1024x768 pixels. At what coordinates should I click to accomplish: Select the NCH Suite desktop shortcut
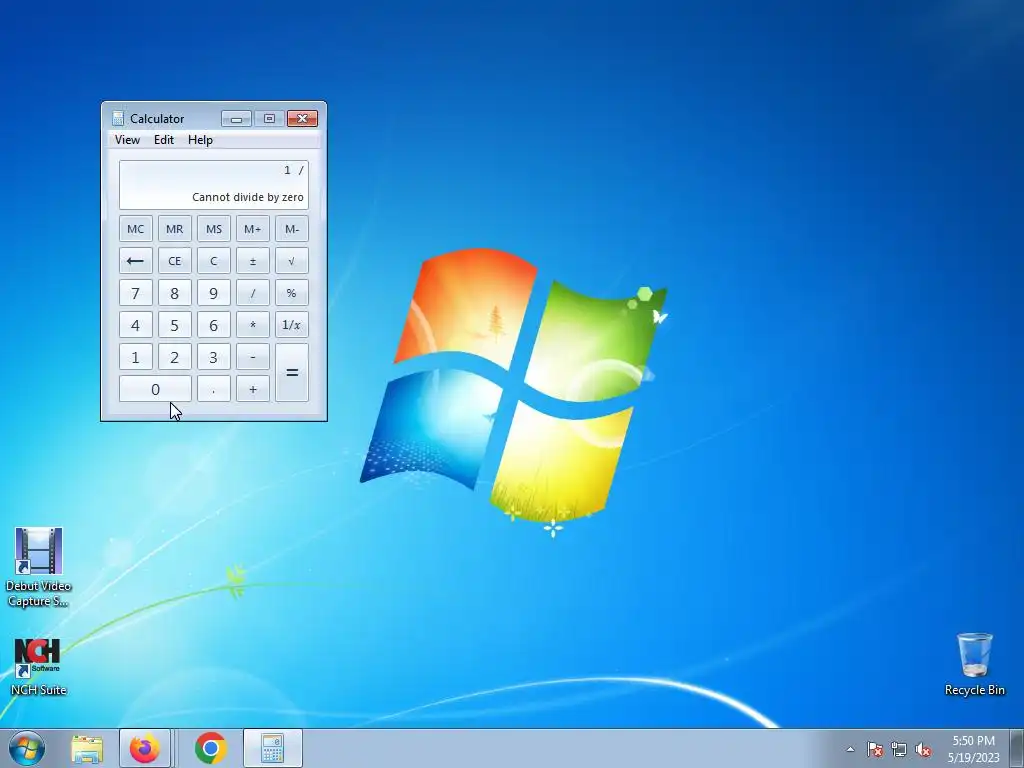(x=38, y=667)
